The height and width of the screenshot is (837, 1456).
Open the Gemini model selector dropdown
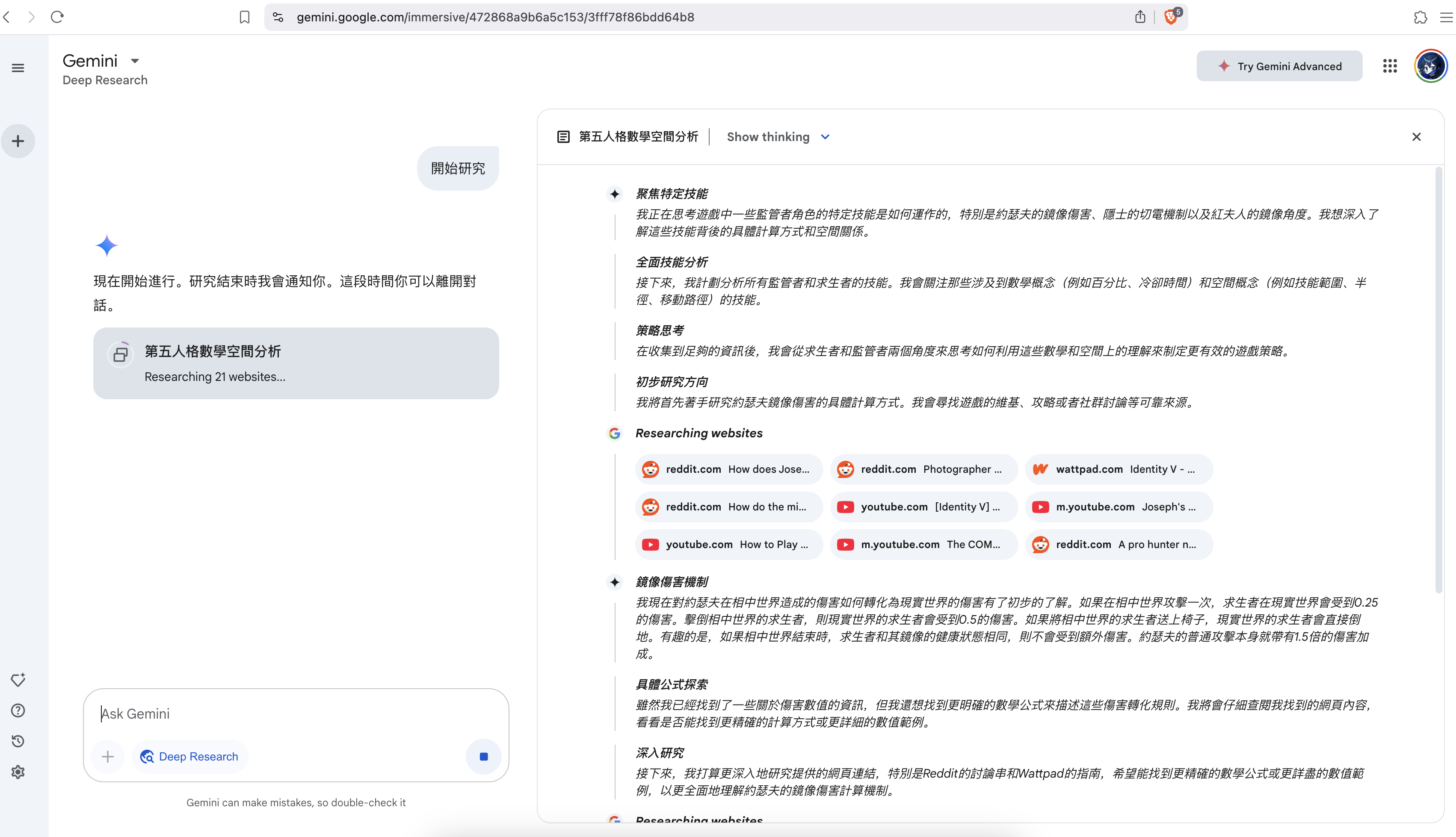click(135, 61)
